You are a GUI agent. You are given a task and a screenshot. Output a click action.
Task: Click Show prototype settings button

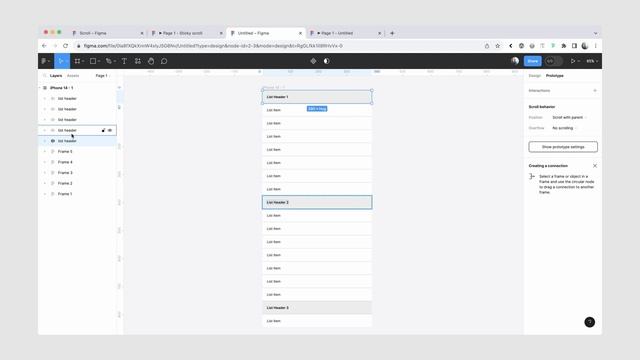point(563,147)
